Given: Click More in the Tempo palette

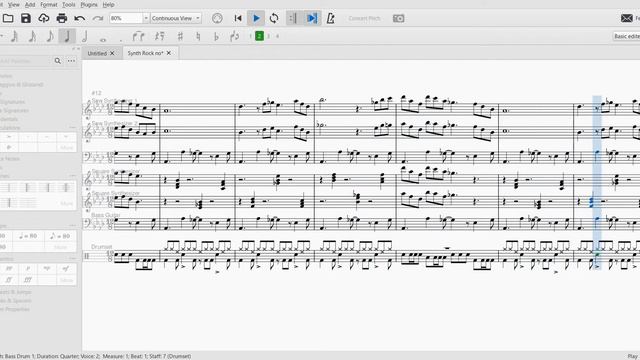Looking at the screenshot, I should (x=60, y=247).
